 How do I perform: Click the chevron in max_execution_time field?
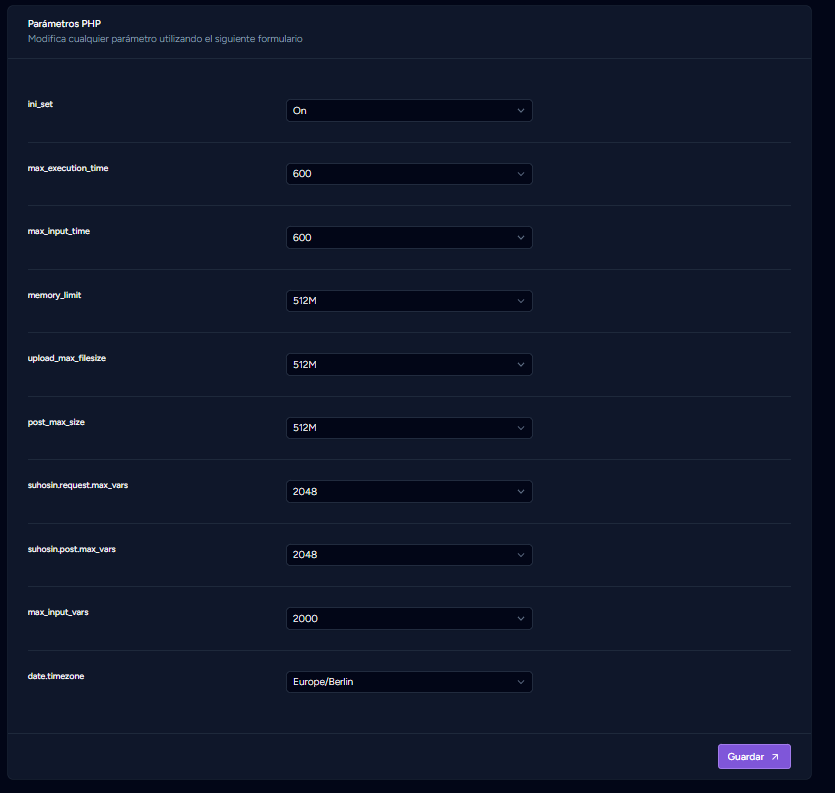pyautogui.click(x=521, y=174)
